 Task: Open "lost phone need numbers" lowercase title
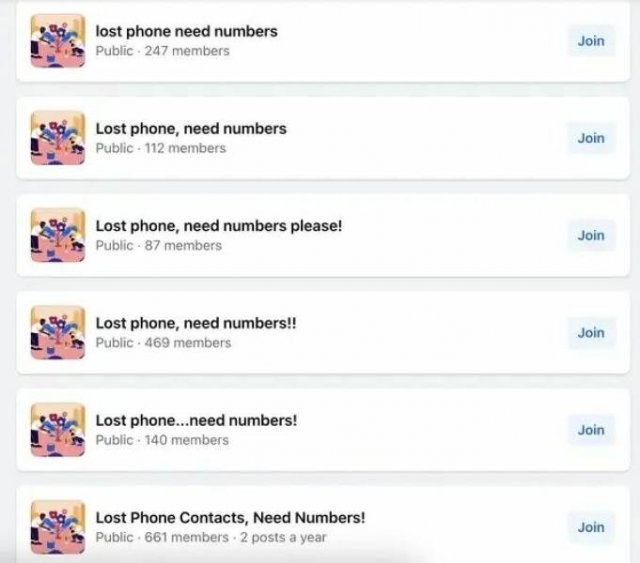tap(187, 31)
